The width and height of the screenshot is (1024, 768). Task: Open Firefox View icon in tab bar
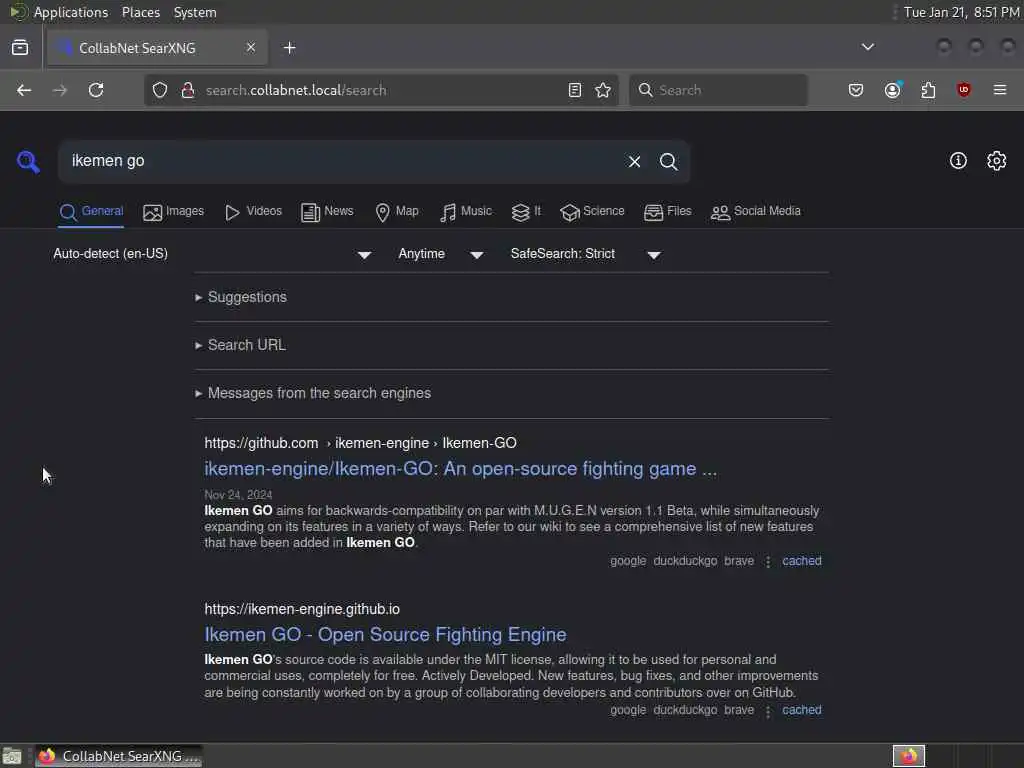[x=20, y=48]
